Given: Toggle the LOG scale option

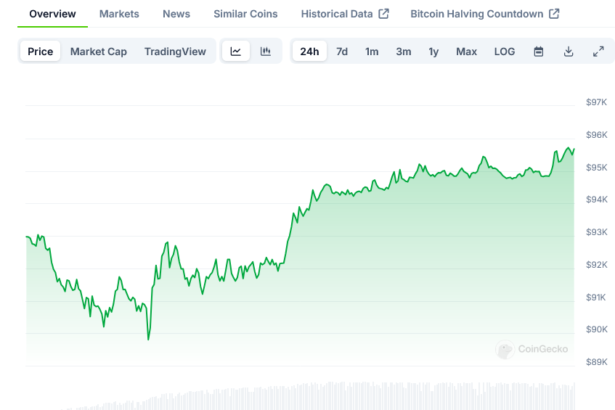Looking at the screenshot, I should tap(505, 51).
